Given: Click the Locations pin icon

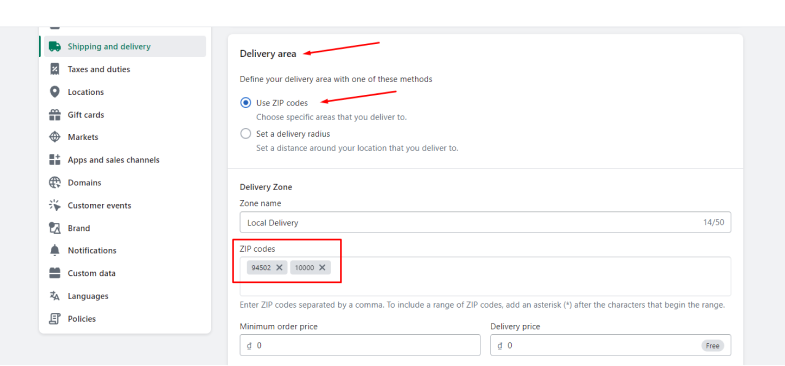Looking at the screenshot, I should tap(55, 92).
